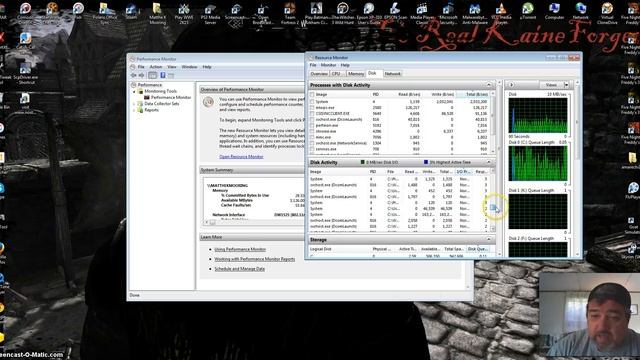
Task: Tick the Image header select-all checkbox
Action: click(x=312, y=94)
